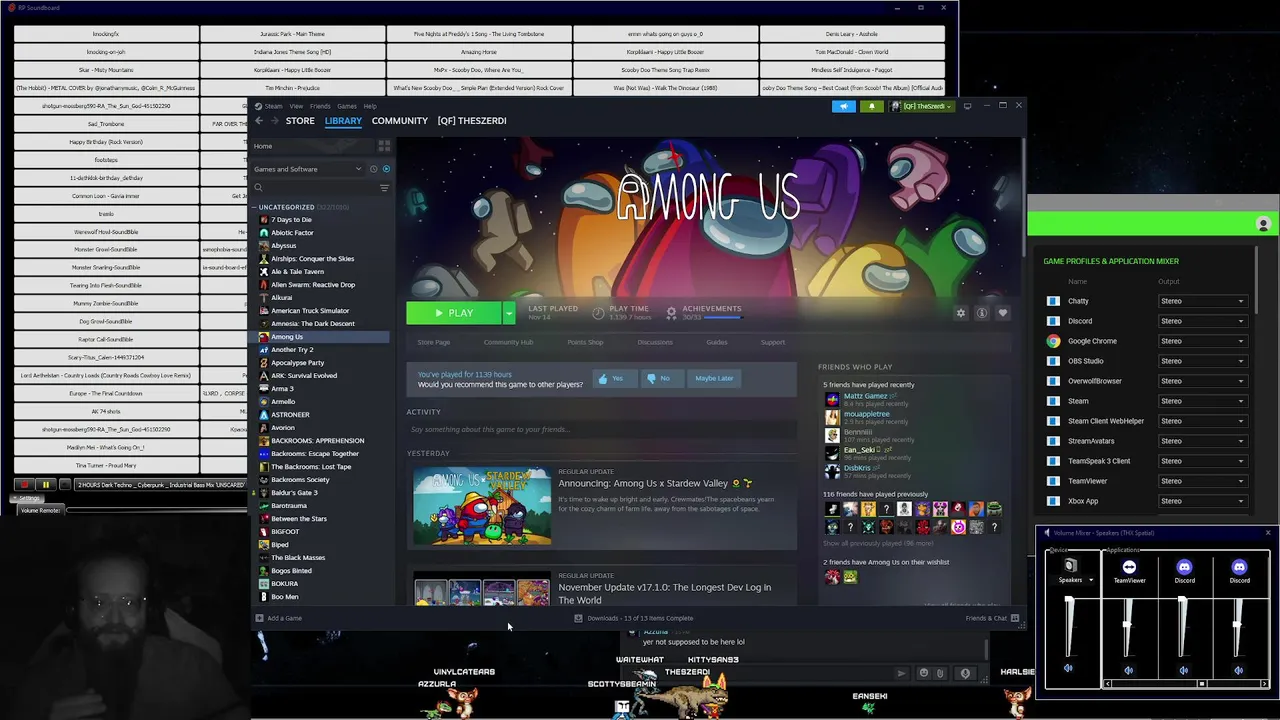Click the Speakers device icon in Volume Mixer
The height and width of the screenshot is (720, 1280).
(1070, 566)
